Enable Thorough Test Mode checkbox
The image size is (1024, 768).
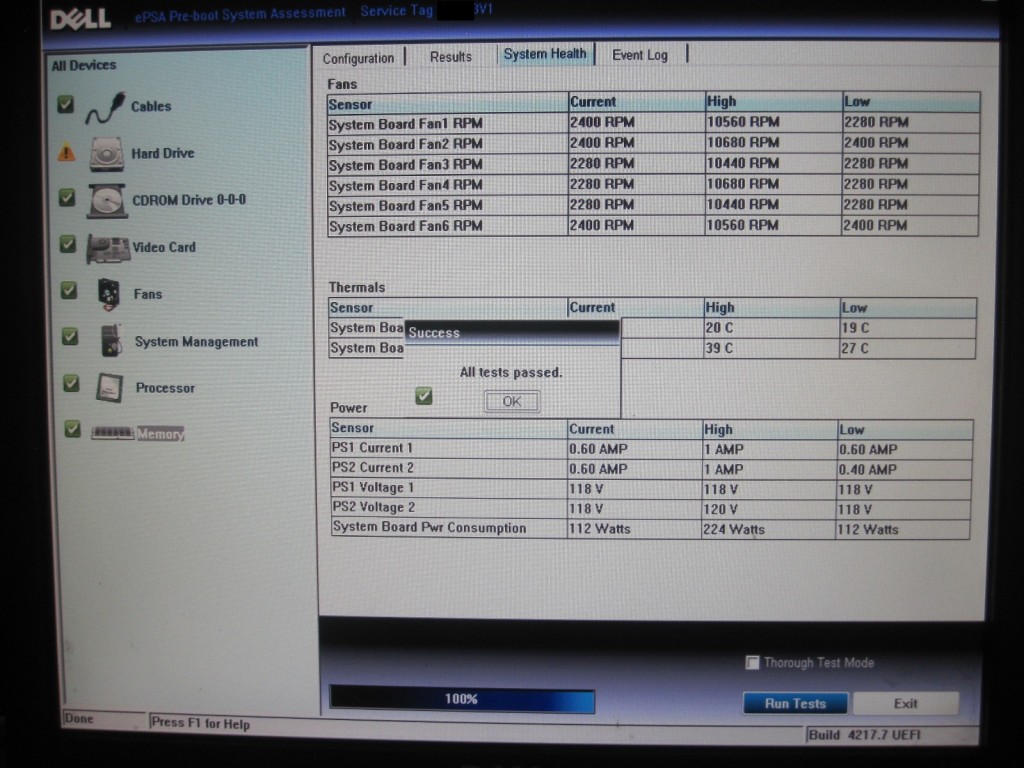pos(752,663)
